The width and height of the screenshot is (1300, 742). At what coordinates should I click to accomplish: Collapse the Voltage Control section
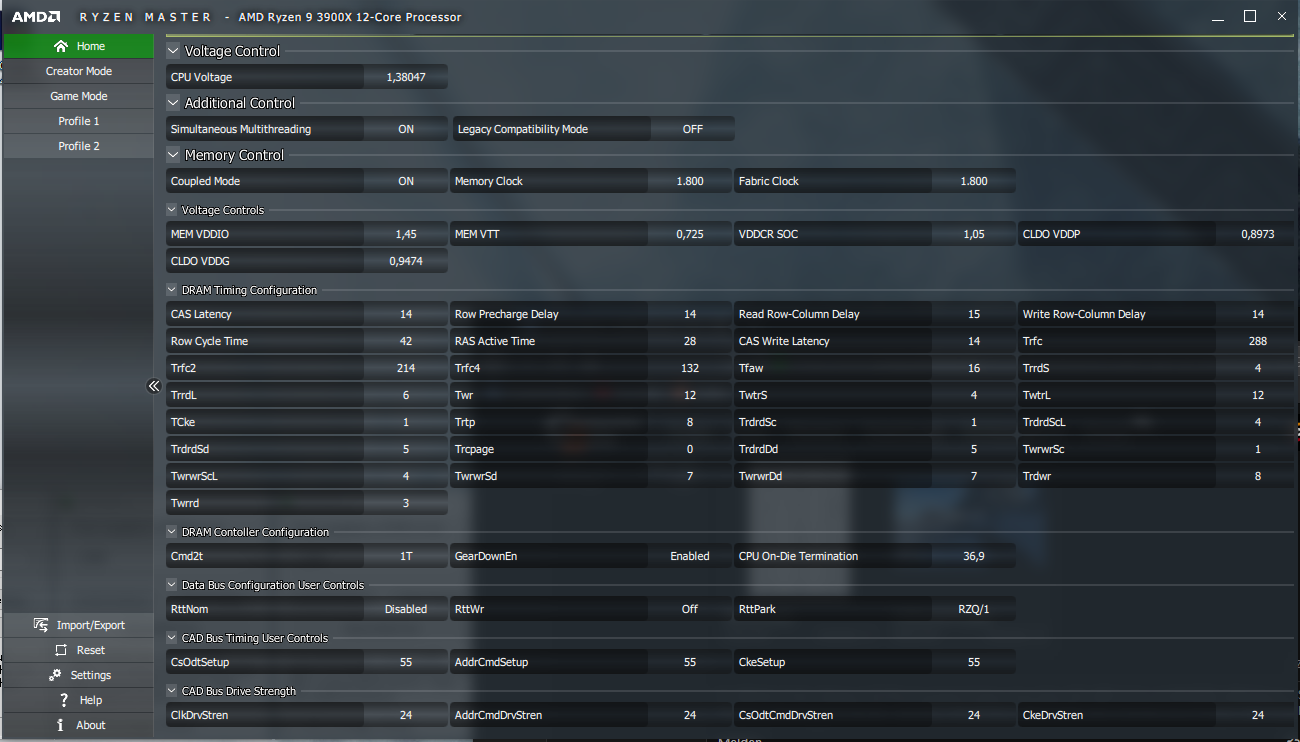(x=173, y=51)
